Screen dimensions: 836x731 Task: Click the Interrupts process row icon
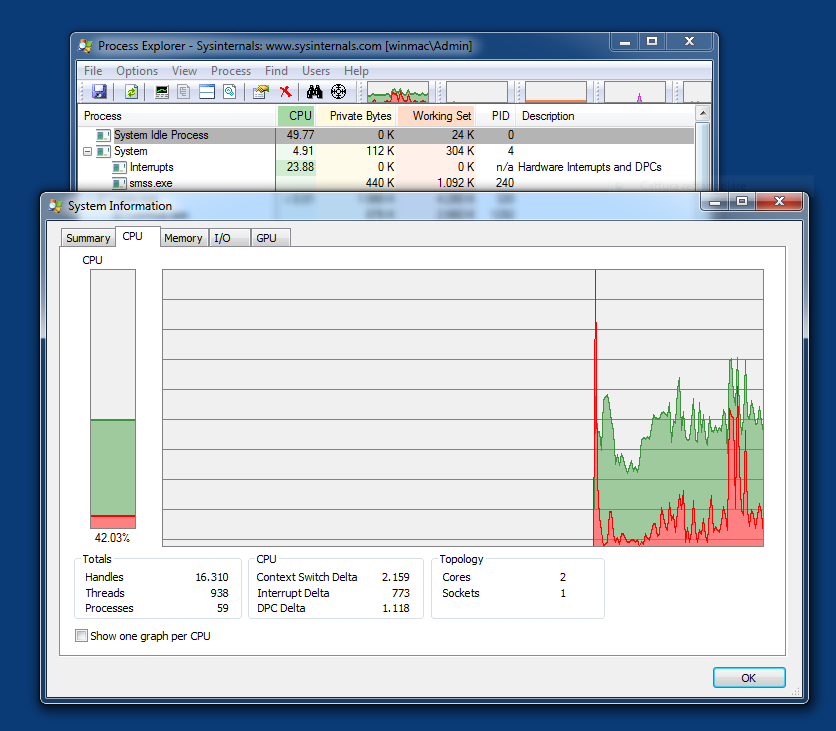pyautogui.click(x=119, y=167)
